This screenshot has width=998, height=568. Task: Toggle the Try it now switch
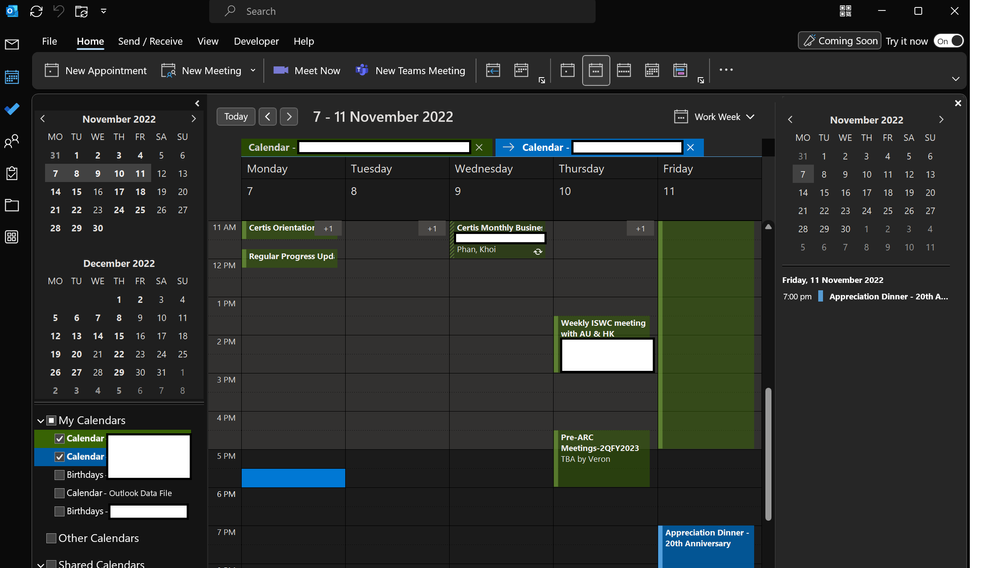[948, 41]
